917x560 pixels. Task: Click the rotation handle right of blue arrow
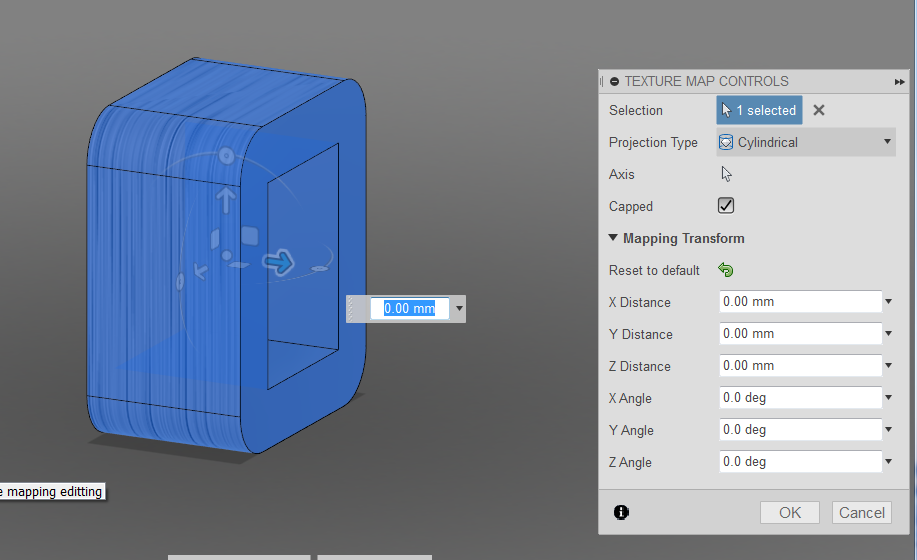pyautogui.click(x=319, y=268)
